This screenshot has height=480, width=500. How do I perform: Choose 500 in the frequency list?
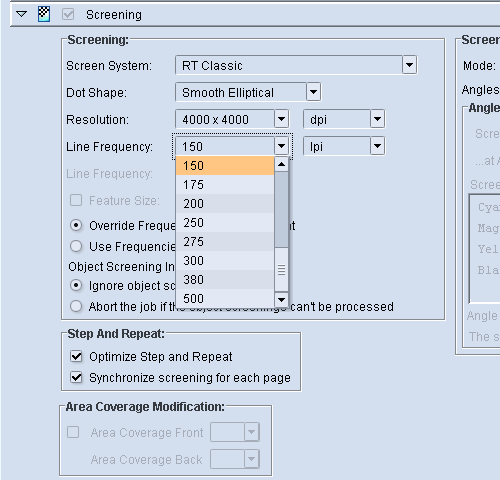[x=225, y=298]
